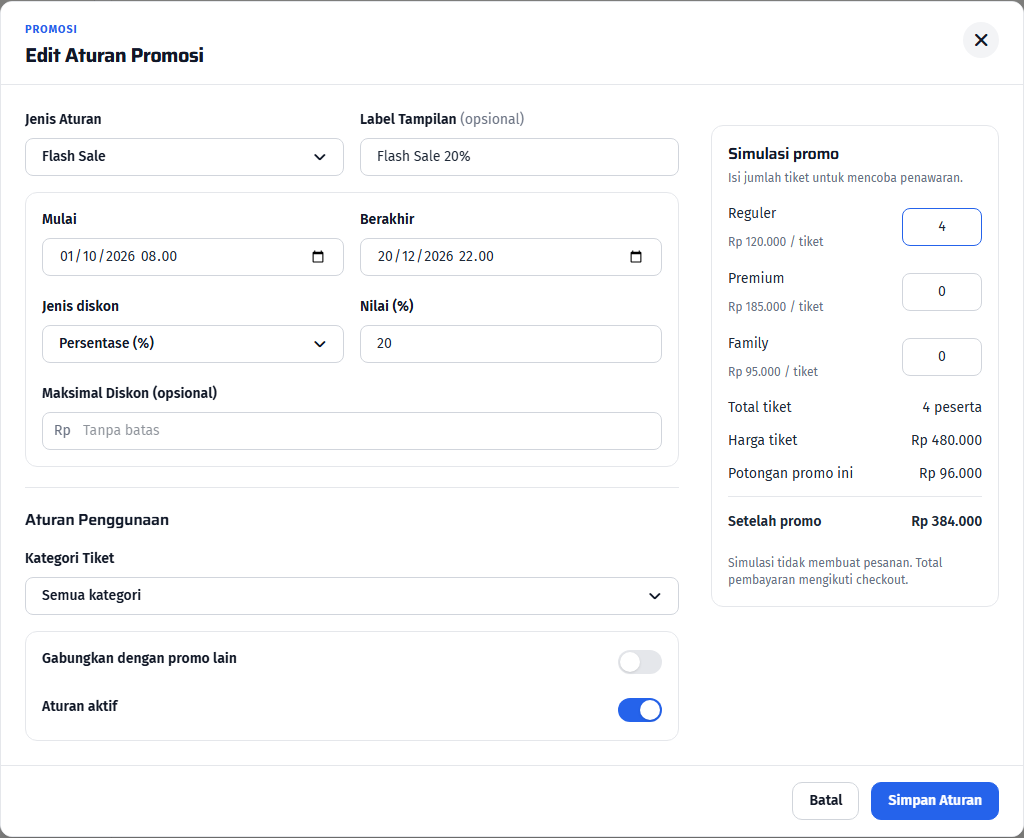Click the Harga tiket value Rp 480.000
Viewport: 1024px width, 838px height.
946,440
